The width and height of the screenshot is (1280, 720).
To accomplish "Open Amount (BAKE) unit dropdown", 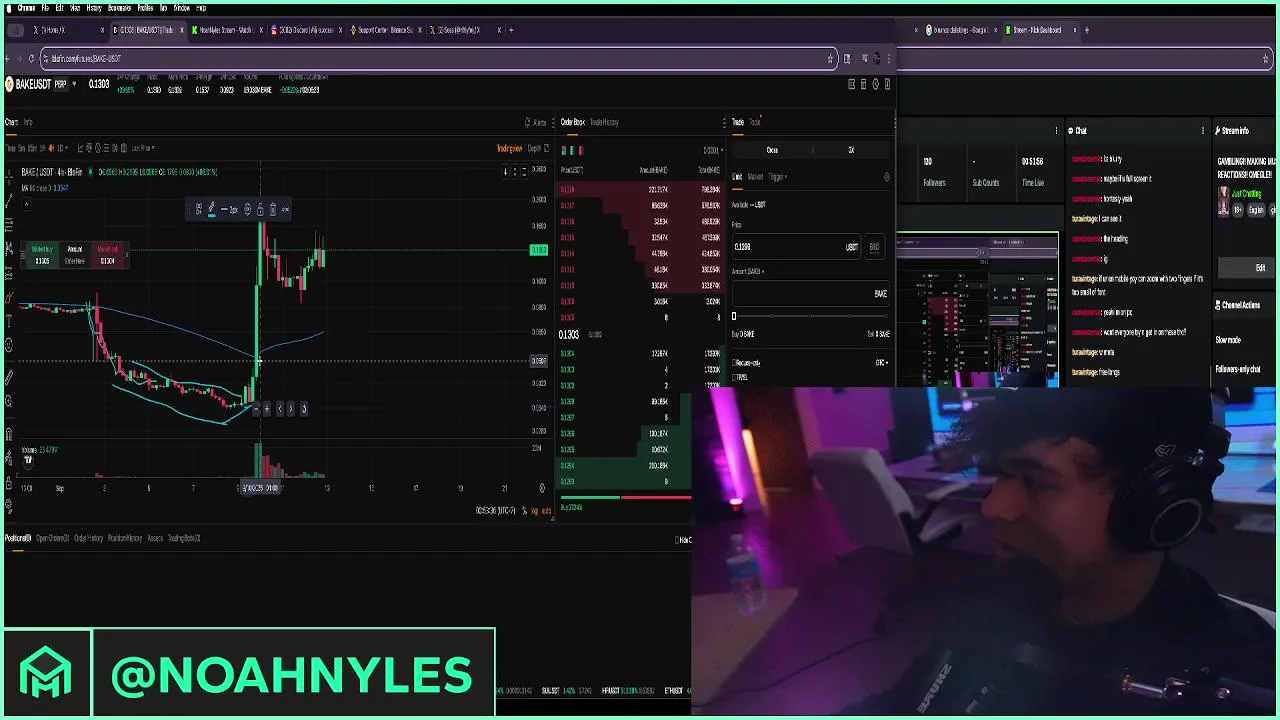I will 748,271.
